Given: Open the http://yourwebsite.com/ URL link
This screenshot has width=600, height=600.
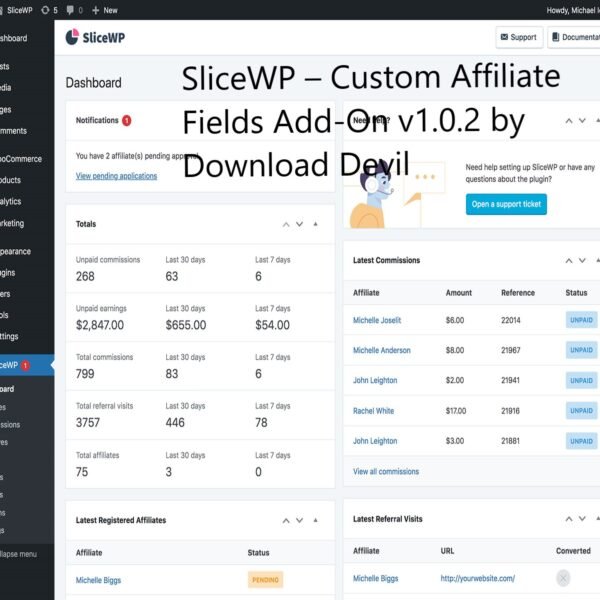Looking at the screenshot, I should tap(478, 578).
